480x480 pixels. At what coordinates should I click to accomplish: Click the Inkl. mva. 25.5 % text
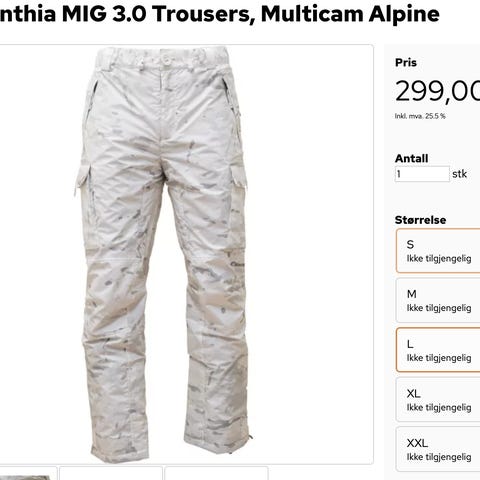(420, 116)
